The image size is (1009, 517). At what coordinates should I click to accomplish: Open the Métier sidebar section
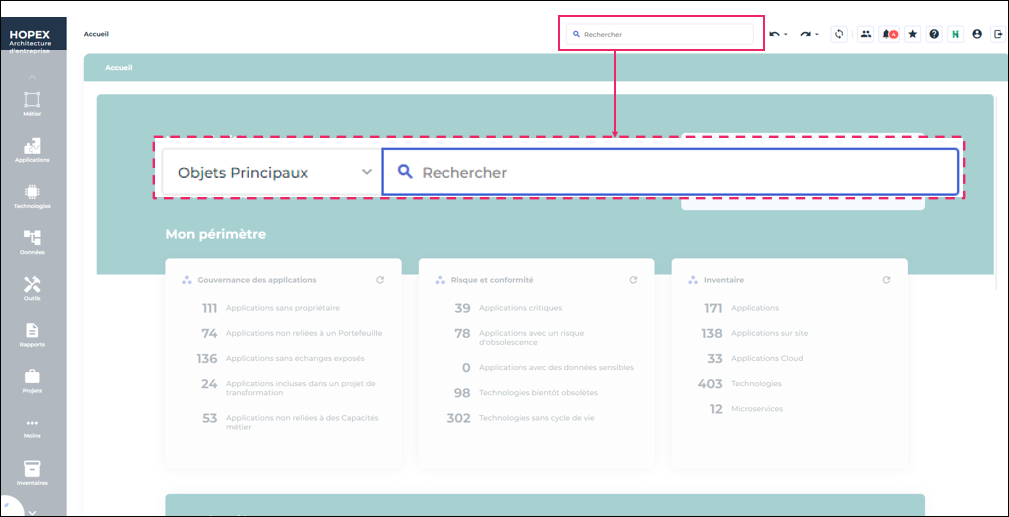tap(32, 103)
